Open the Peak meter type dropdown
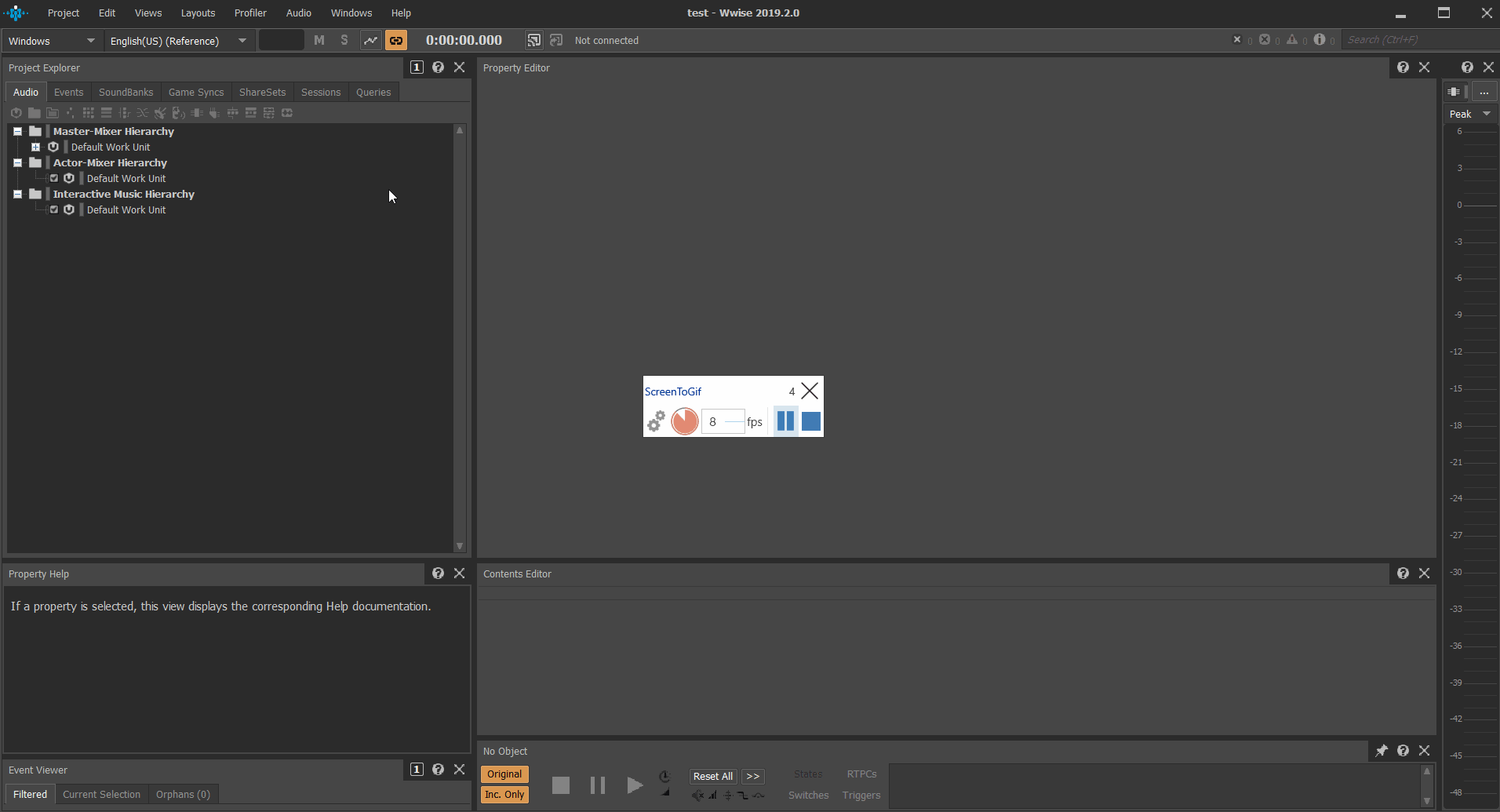 point(1470,114)
